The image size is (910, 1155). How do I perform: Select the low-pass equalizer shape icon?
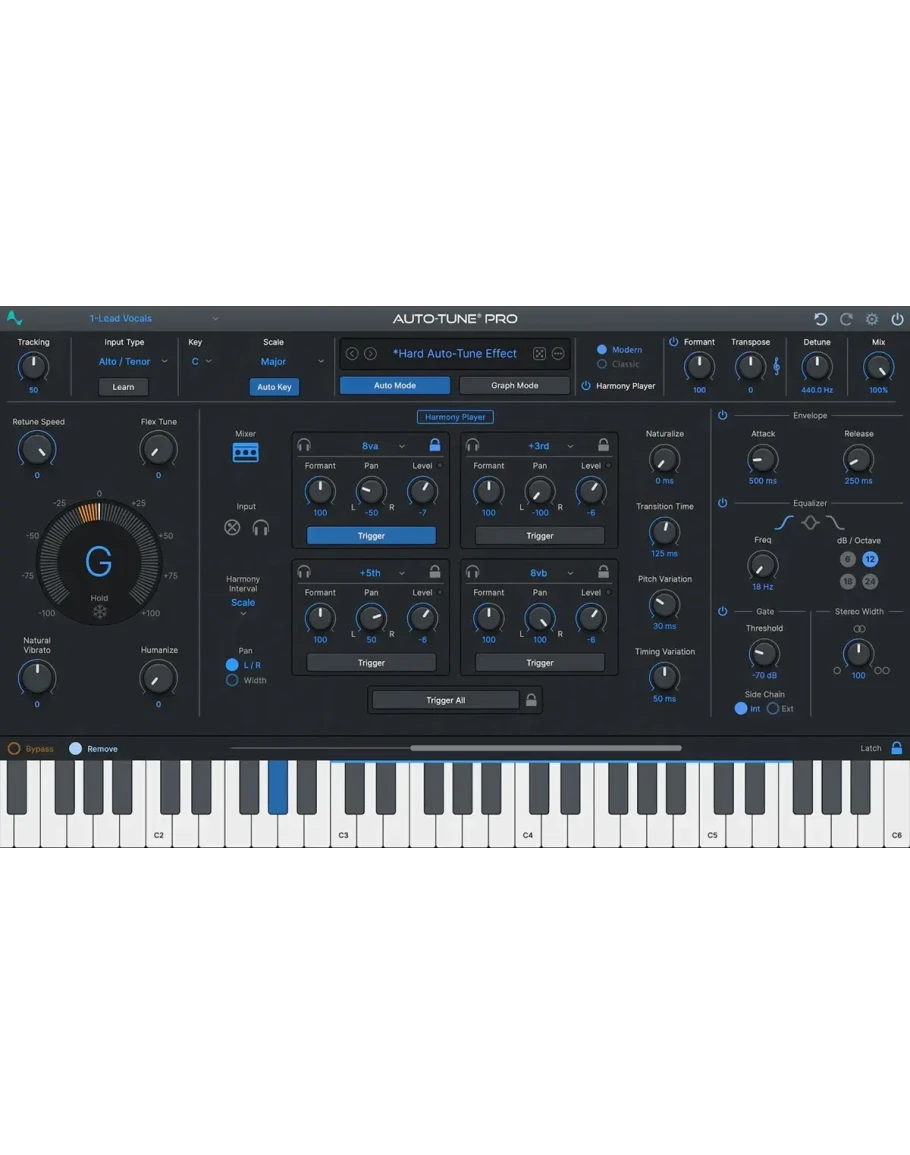[835, 522]
